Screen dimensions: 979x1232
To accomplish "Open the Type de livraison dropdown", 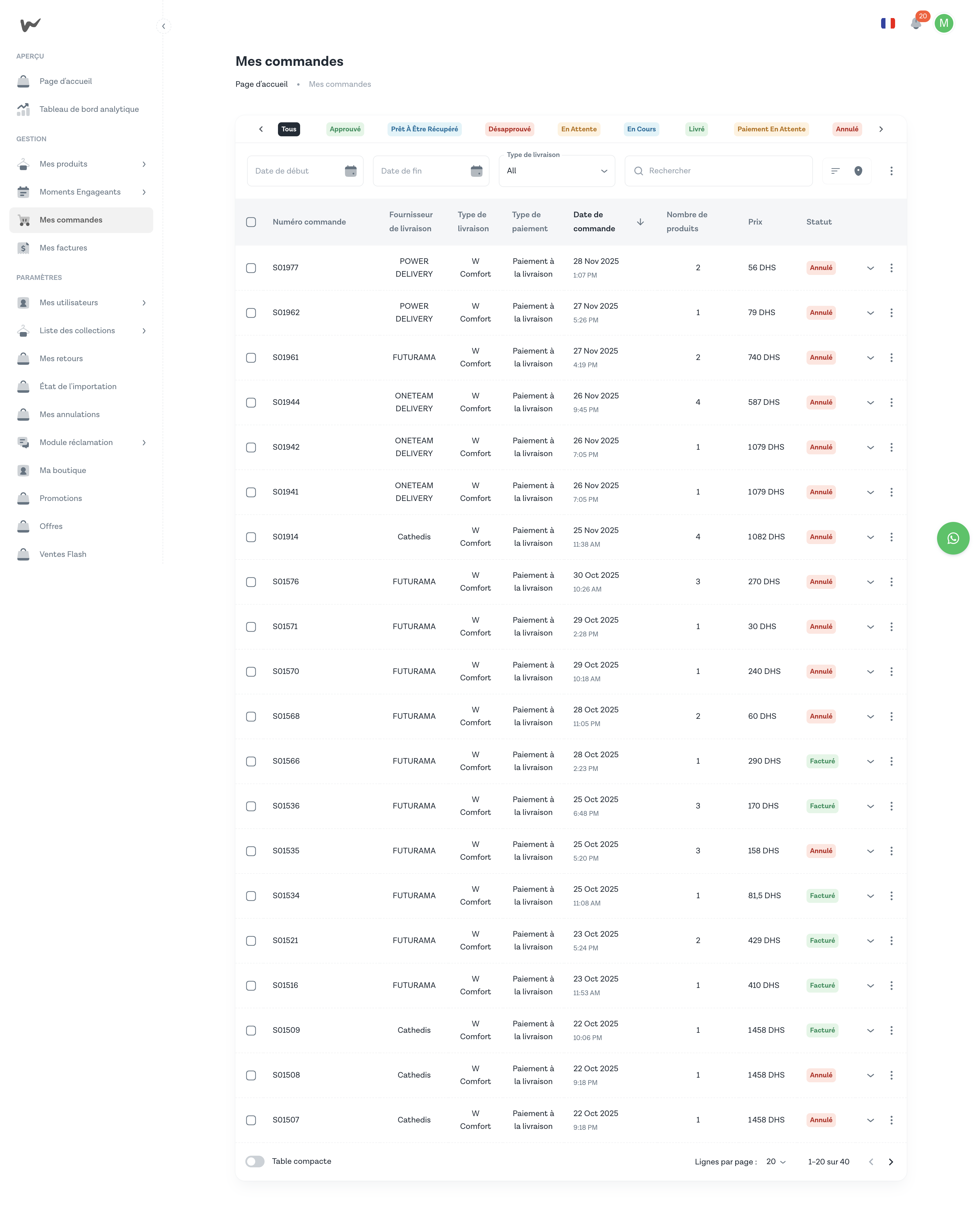I will tap(556, 171).
